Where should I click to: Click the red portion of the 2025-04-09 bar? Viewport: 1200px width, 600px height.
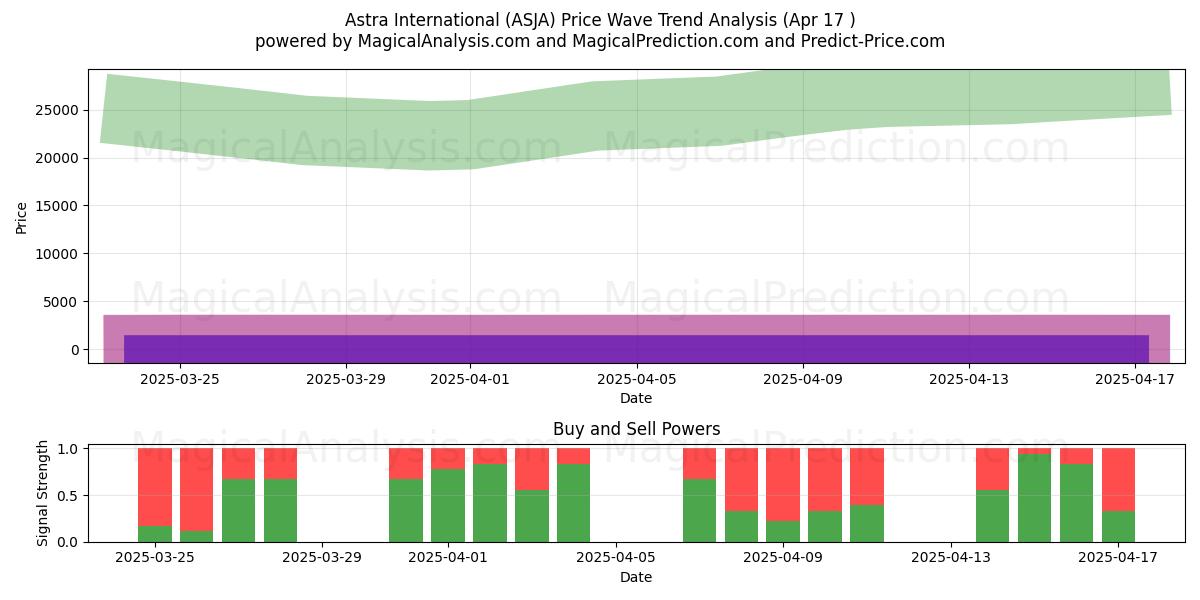click(x=783, y=485)
